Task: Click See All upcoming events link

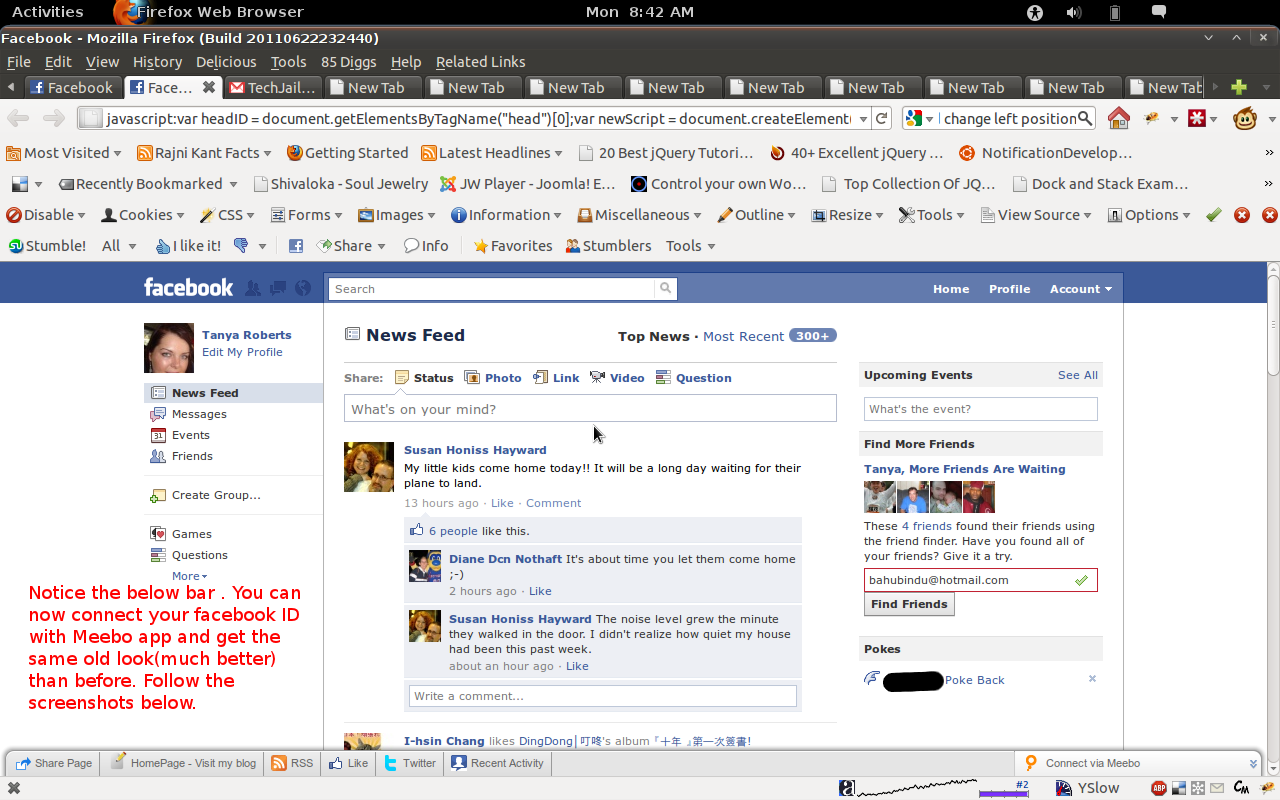Action: tap(1078, 375)
